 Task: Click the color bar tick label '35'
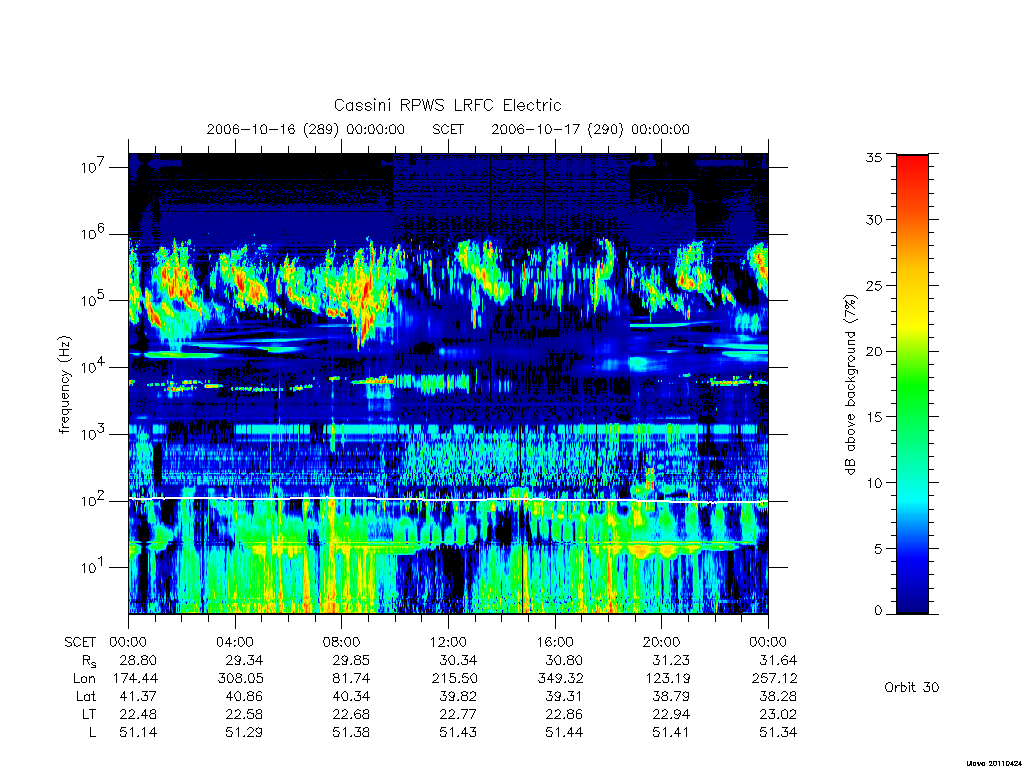tap(873, 157)
